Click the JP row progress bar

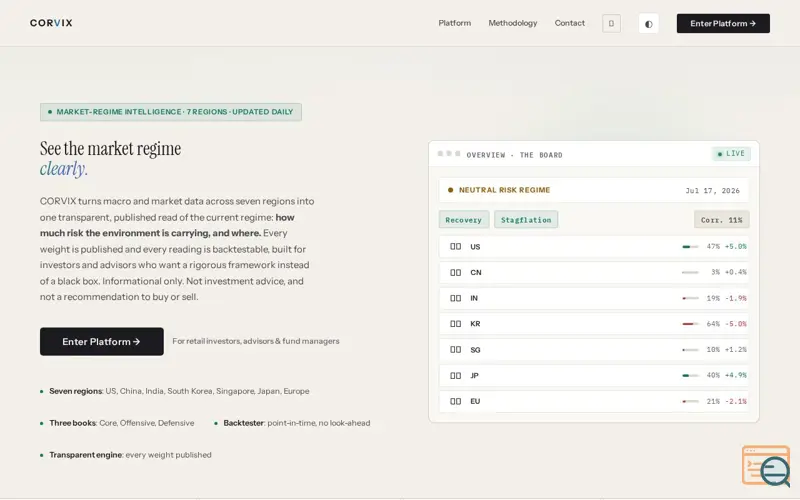(x=690, y=376)
